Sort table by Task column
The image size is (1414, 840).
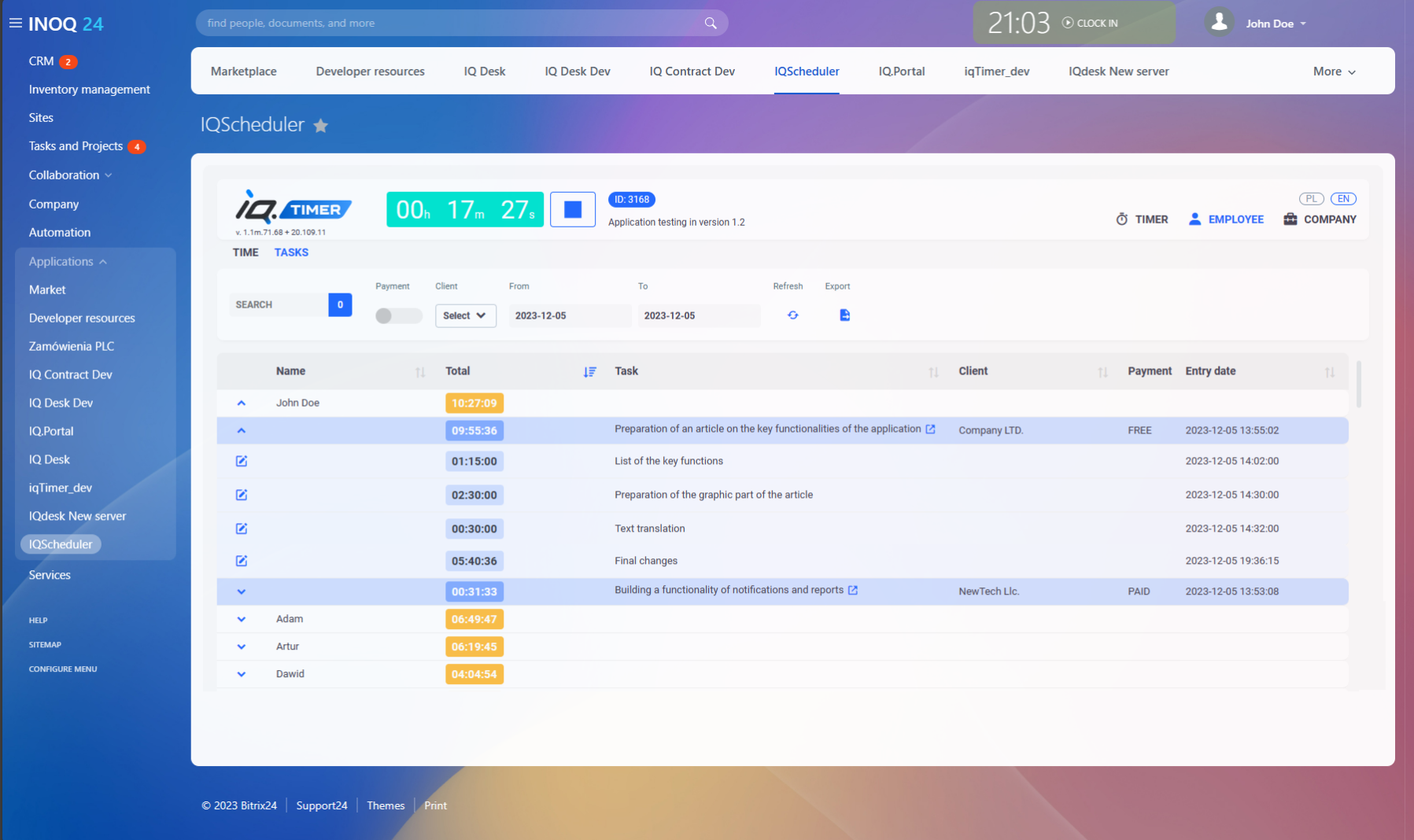pos(933,372)
